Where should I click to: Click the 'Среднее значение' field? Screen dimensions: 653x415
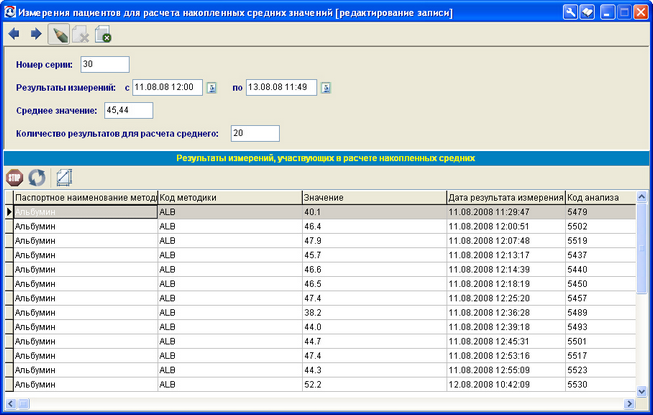pyautogui.click(x=126, y=110)
